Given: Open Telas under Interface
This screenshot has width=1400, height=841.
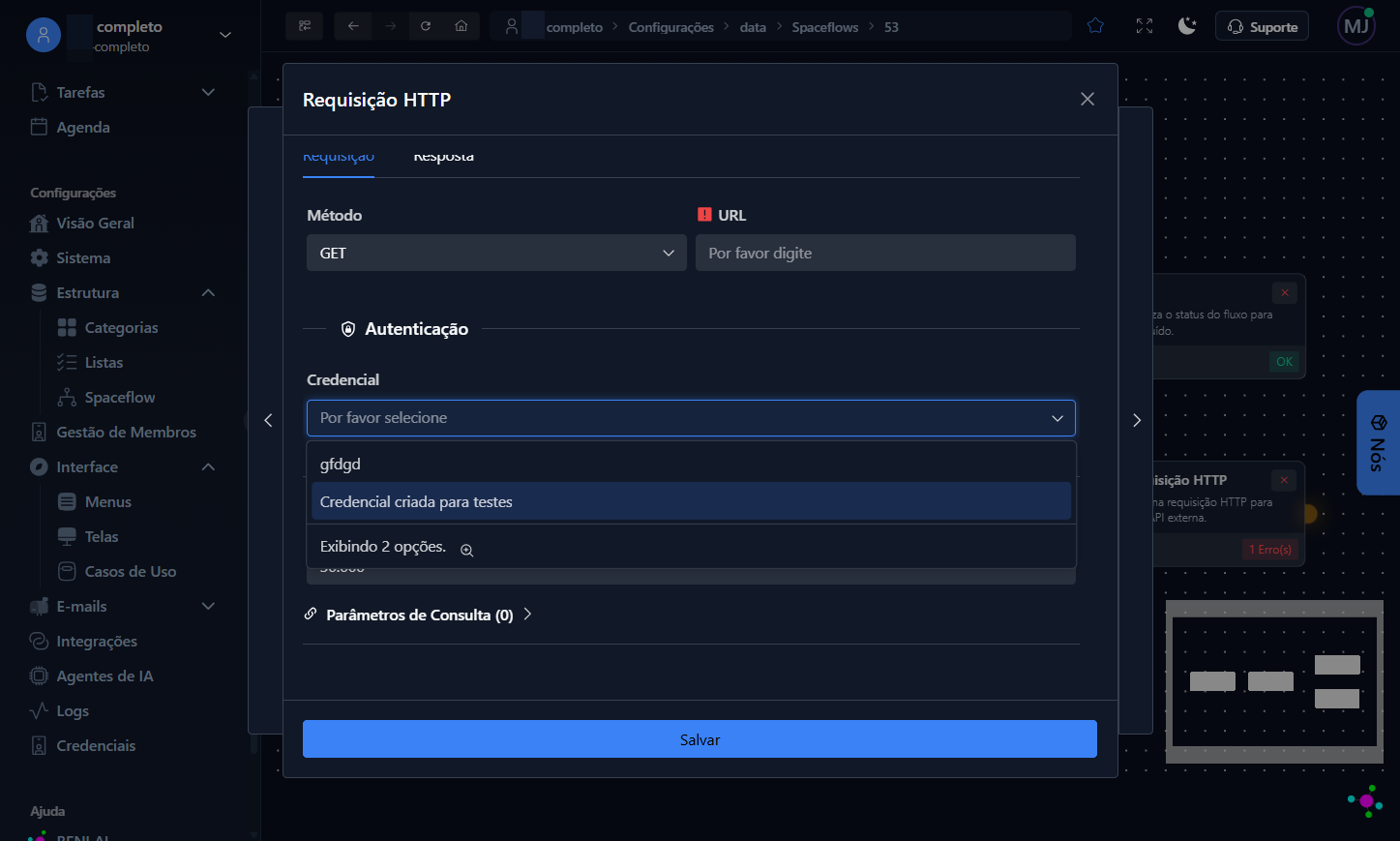Looking at the screenshot, I should [102, 536].
